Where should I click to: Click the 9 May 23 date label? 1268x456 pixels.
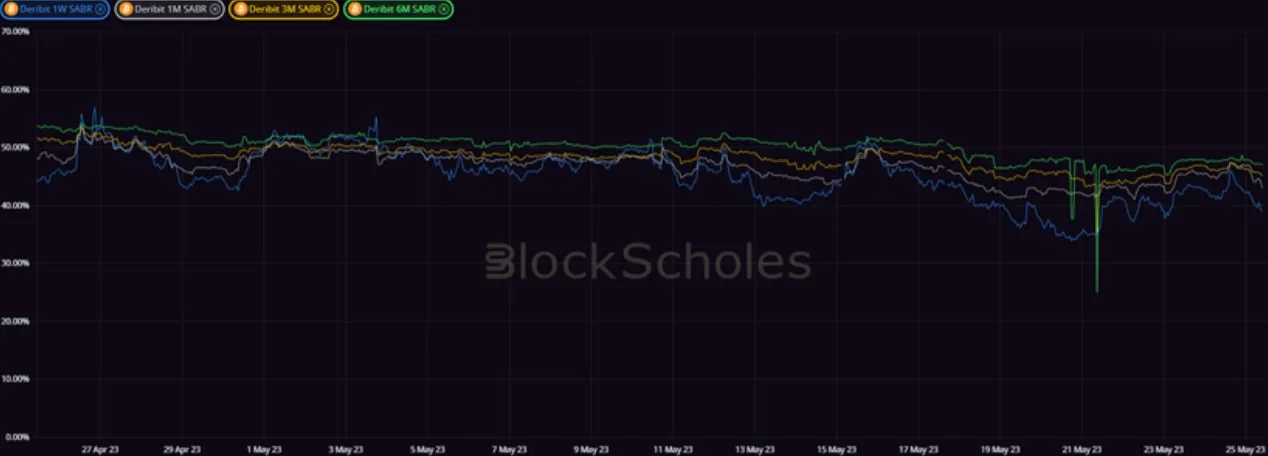pos(590,449)
